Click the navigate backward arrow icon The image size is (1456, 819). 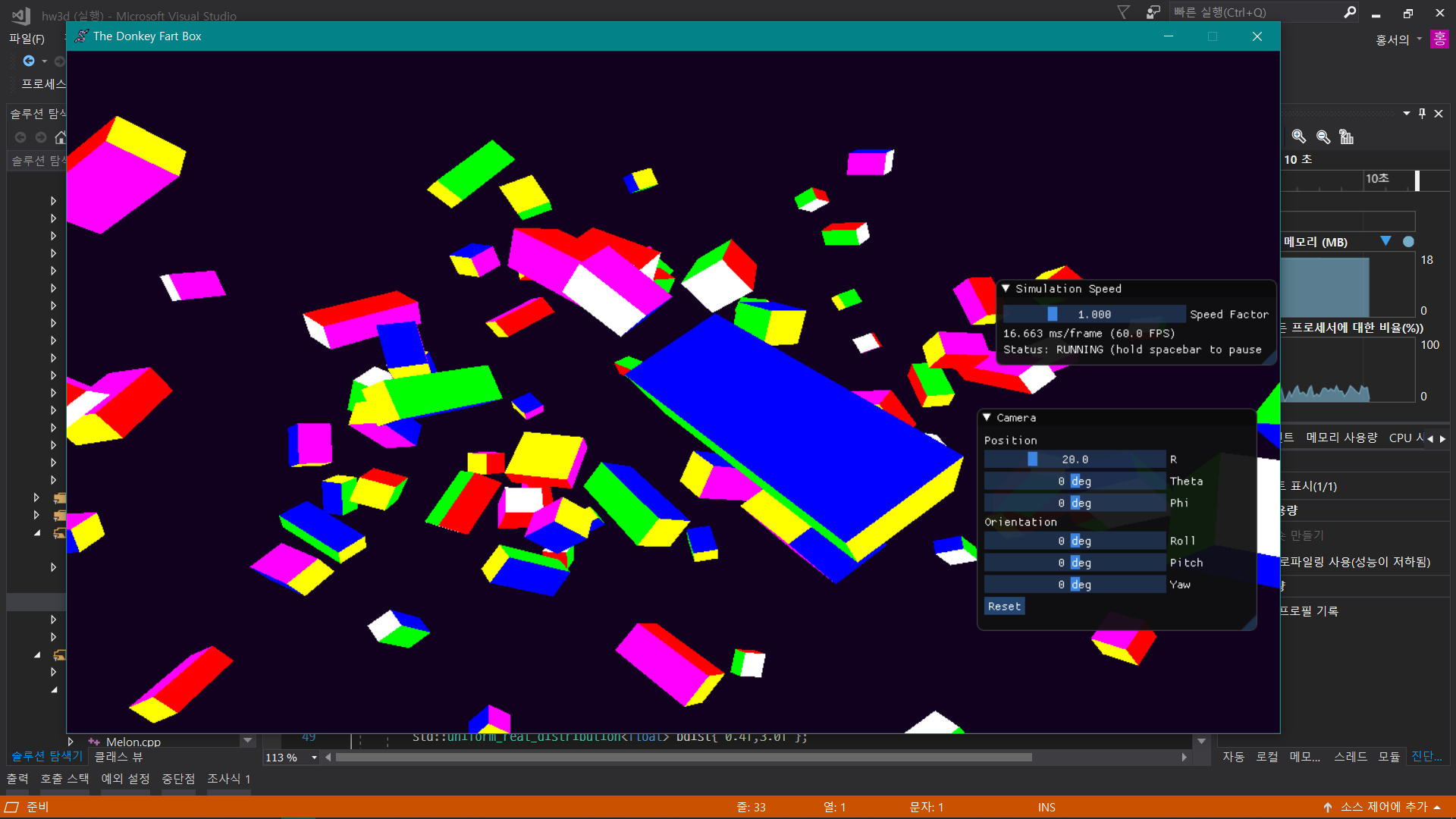pos(29,61)
